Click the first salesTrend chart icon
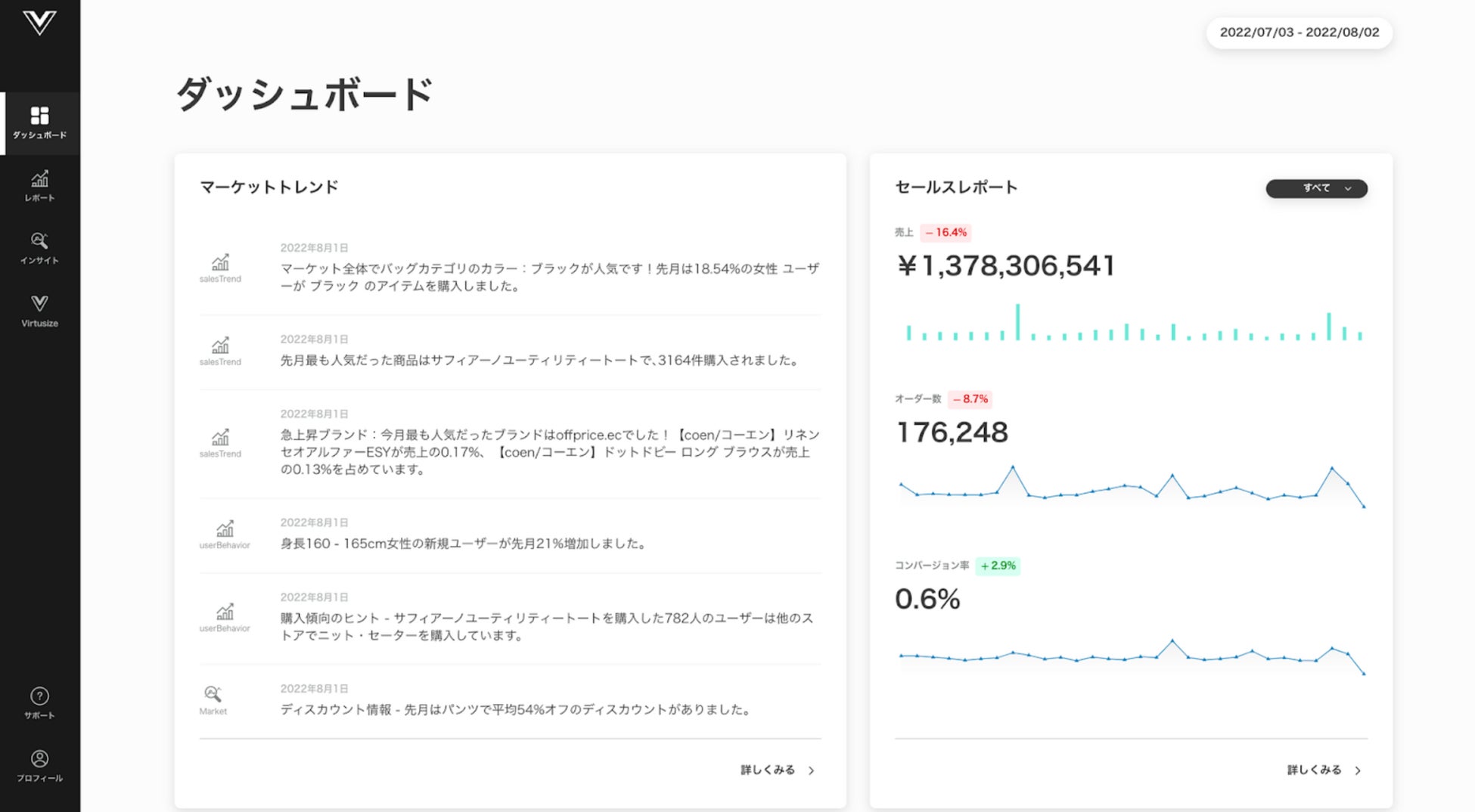 tap(220, 262)
